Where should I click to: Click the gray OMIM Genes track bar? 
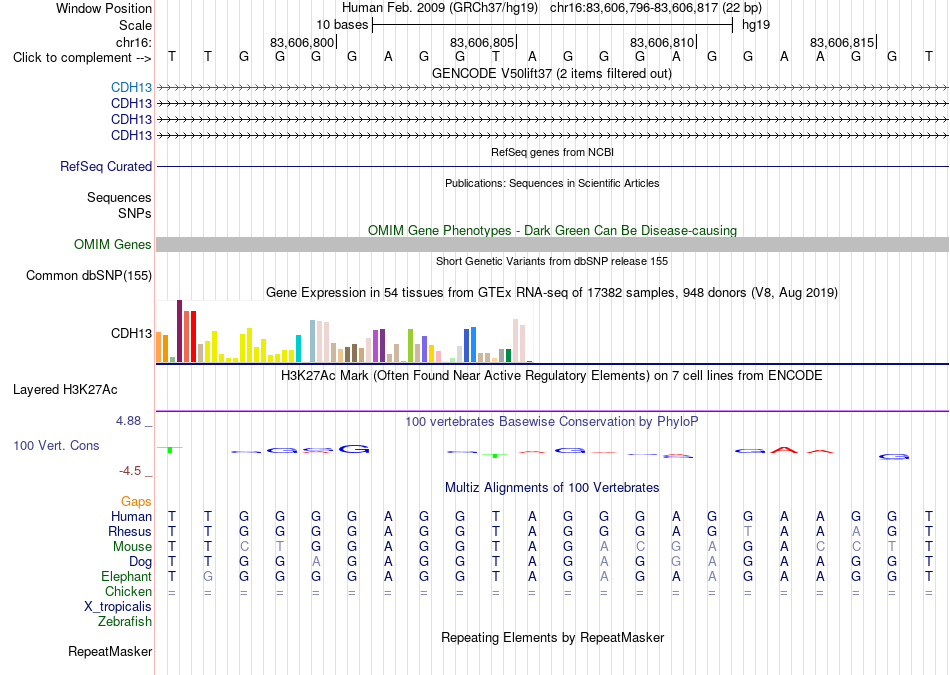coord(552,244)
